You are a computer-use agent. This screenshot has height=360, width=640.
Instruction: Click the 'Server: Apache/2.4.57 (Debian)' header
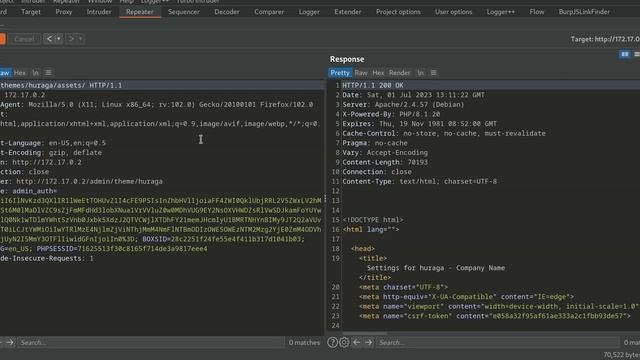pyautogui.click(x=403, y=104)
